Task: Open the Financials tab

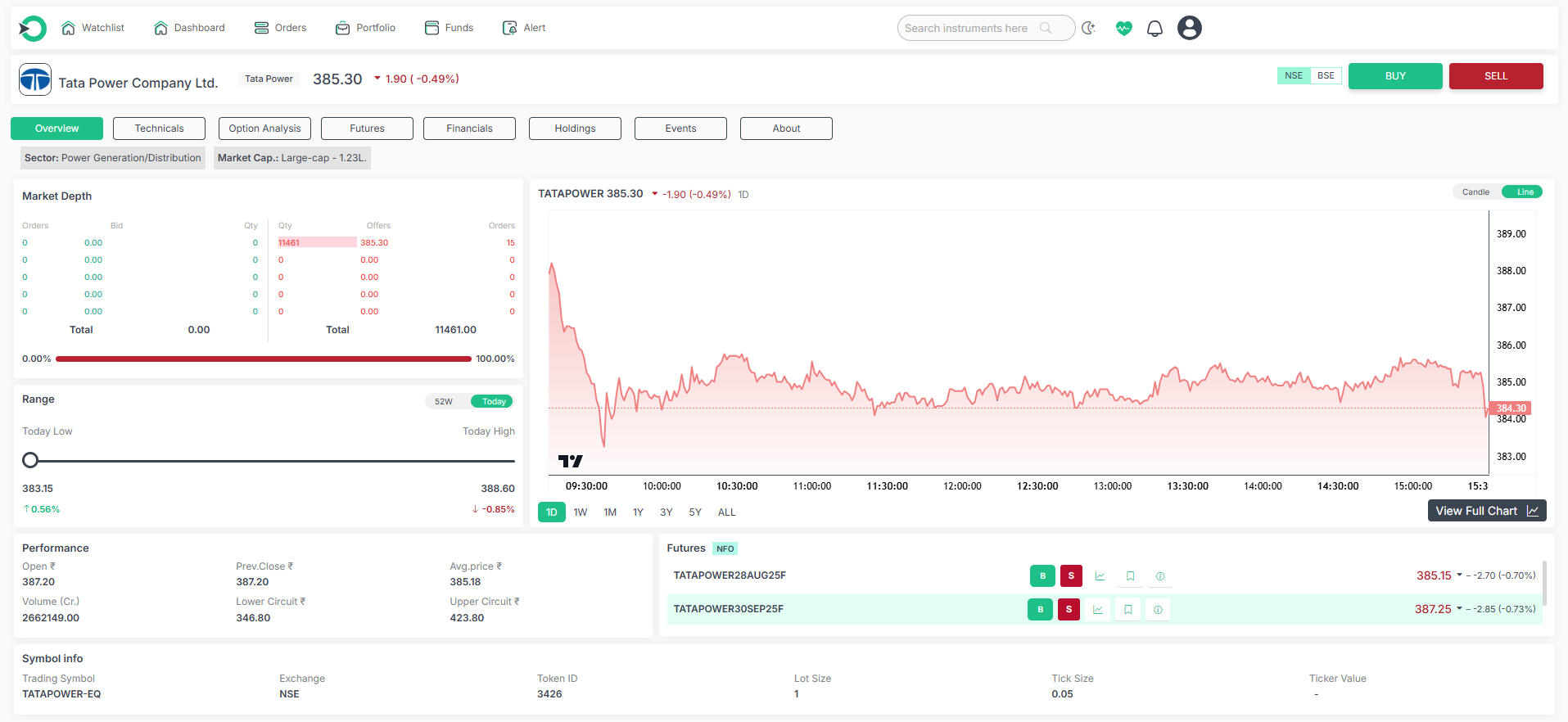Action: click(469, 129)
